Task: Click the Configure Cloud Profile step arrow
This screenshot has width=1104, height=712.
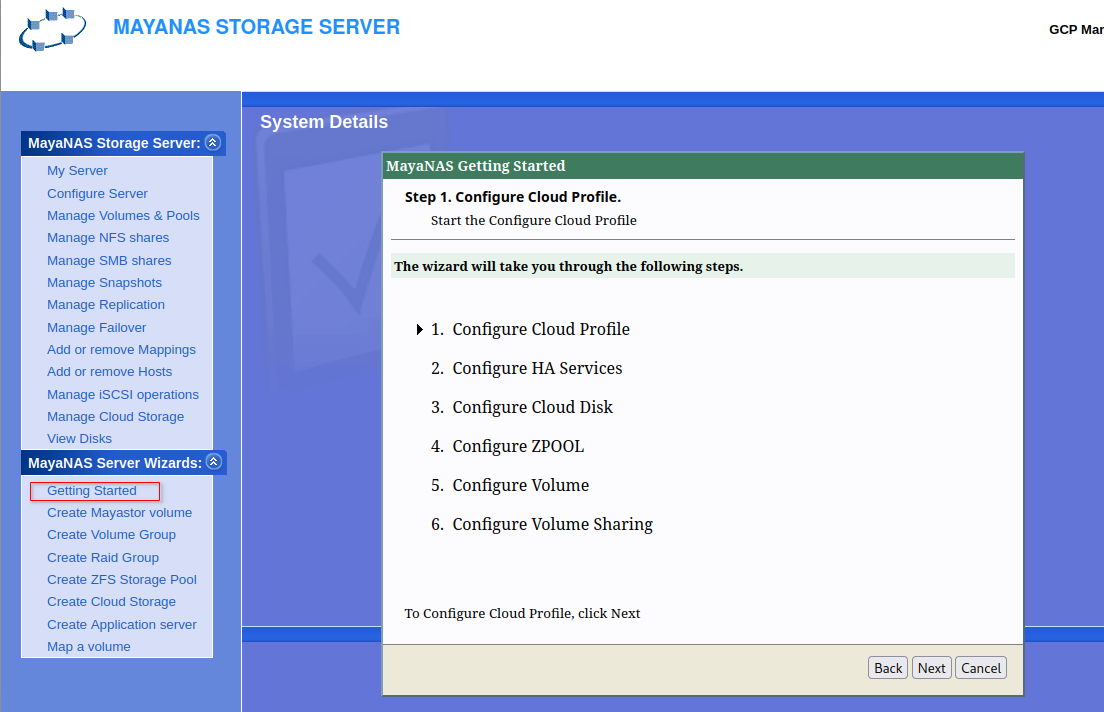Action: coord(420,330)
